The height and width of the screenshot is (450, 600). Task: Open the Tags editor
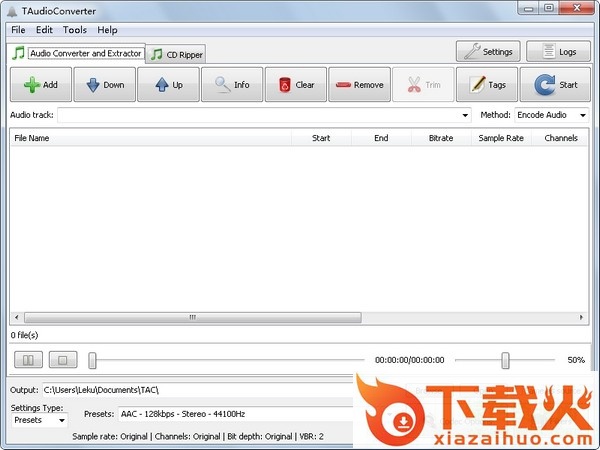487,85
